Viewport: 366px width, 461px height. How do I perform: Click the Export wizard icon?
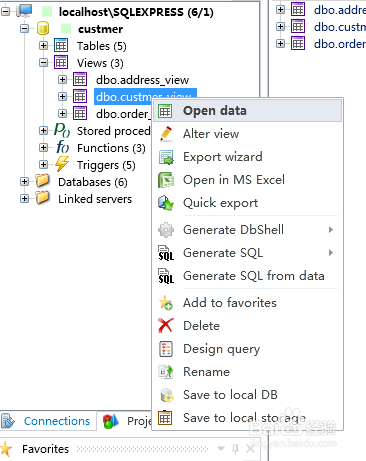166,157
